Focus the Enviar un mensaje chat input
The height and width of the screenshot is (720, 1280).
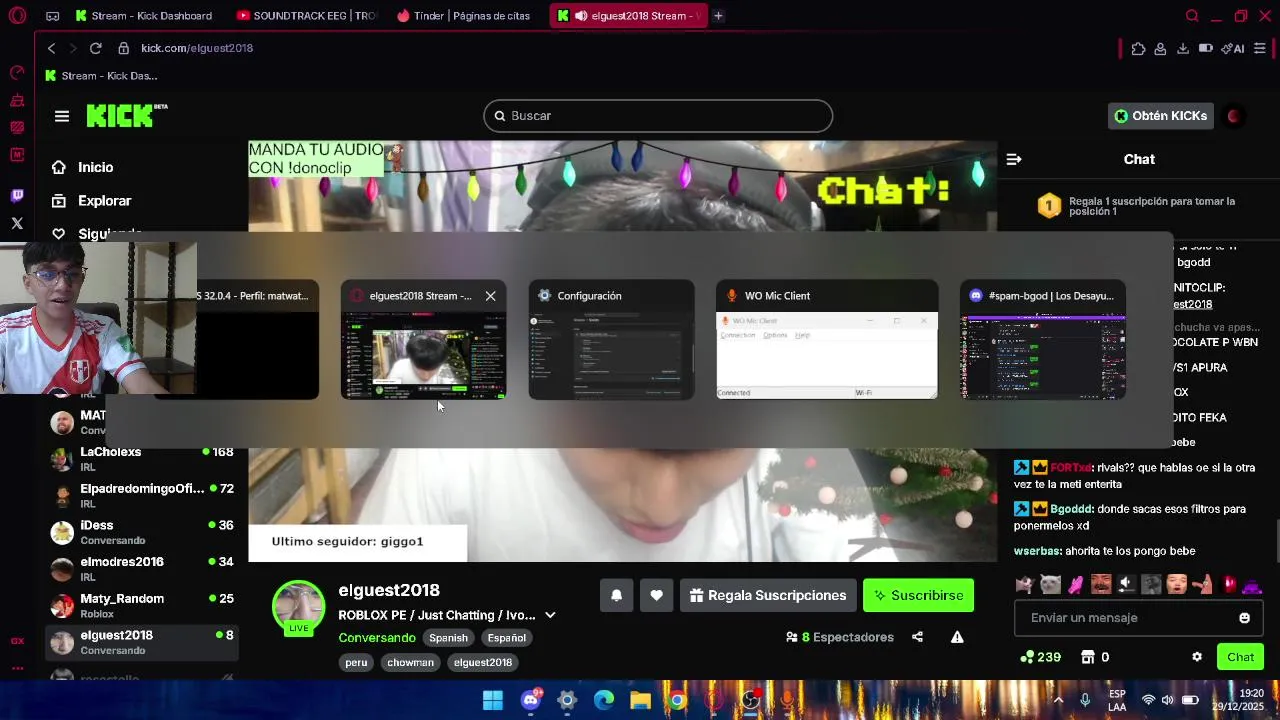1125,618
